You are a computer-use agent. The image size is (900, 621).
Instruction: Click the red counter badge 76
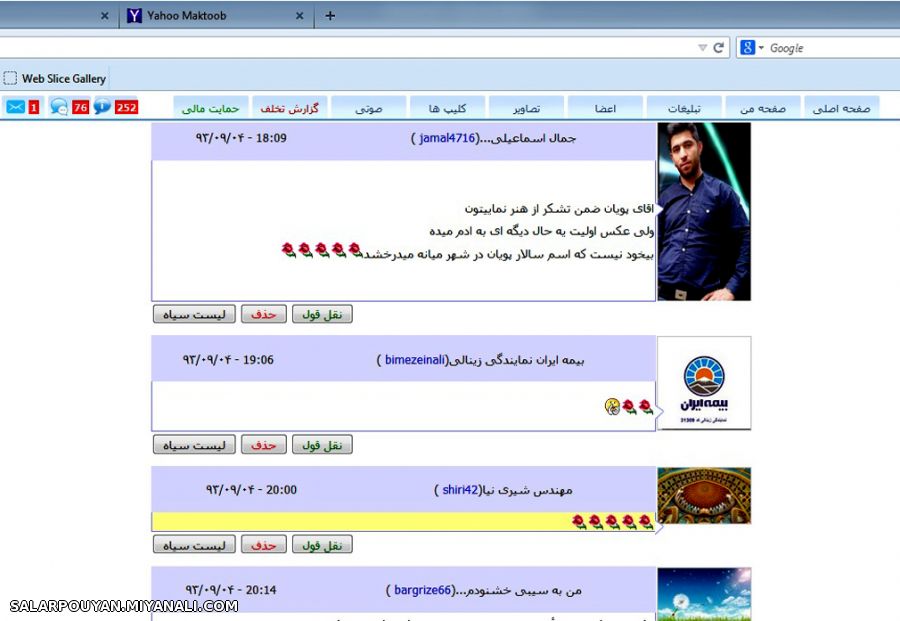[x=81, y=107]
